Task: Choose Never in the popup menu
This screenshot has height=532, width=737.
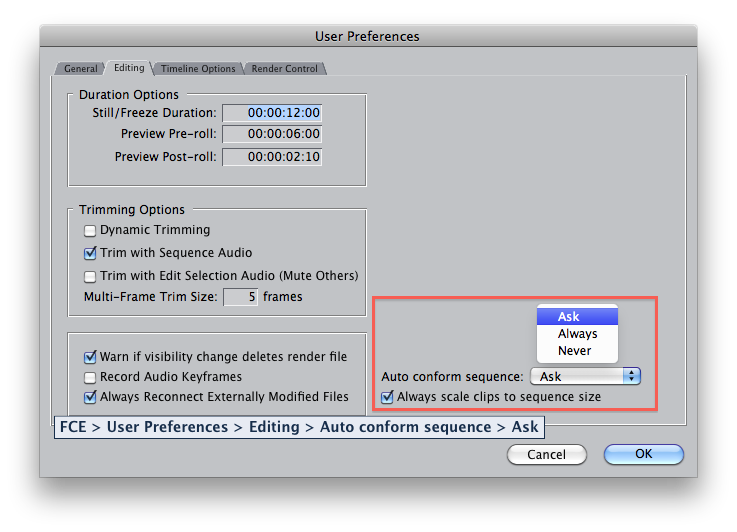Action: [575, 351]
